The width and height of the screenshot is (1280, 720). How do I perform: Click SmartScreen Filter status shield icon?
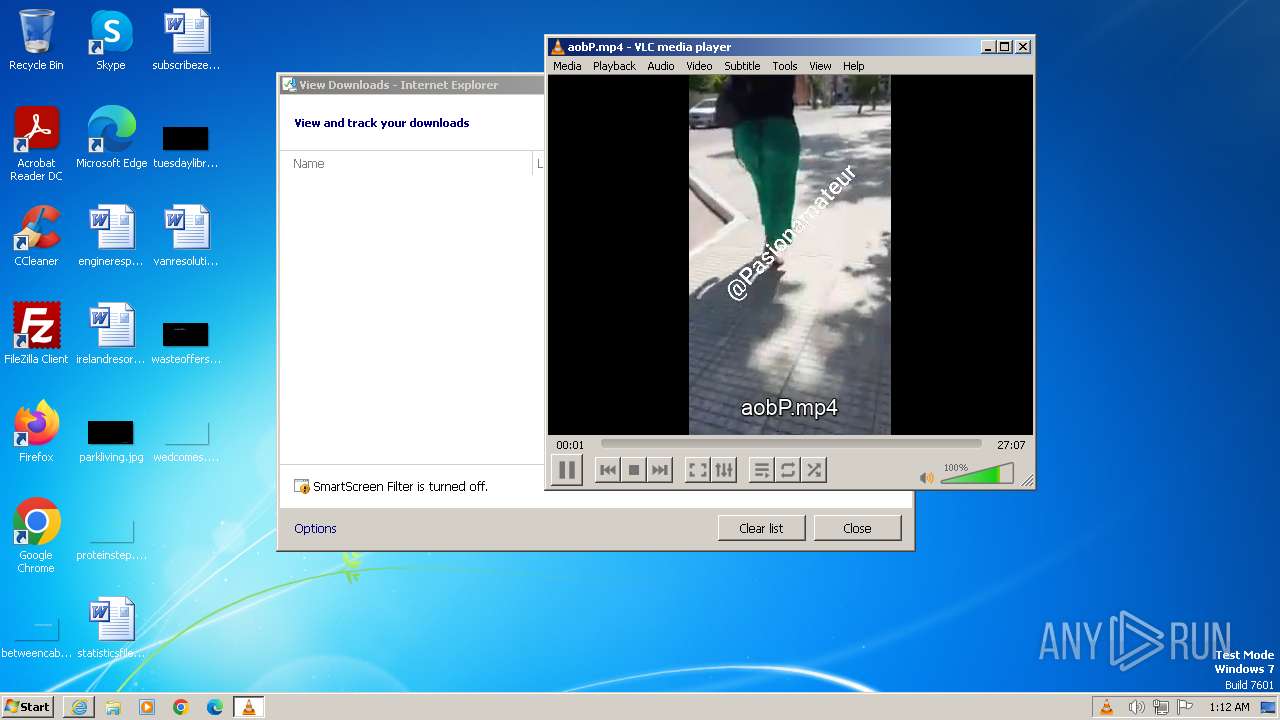[x=302, y=487]
